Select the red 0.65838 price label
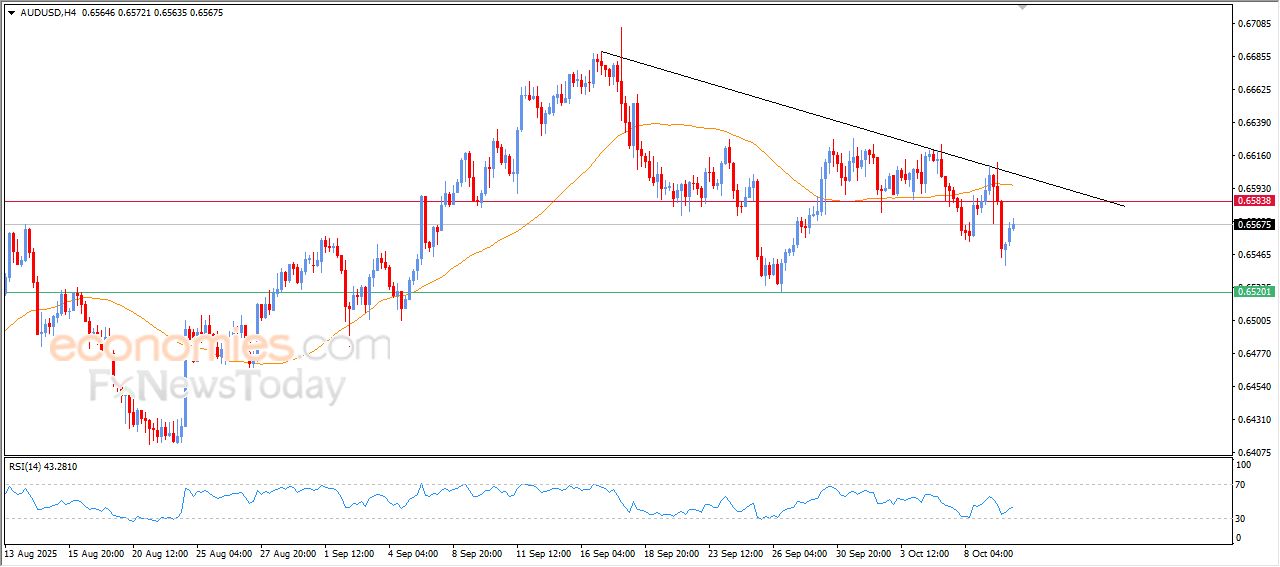 coord(1254,201)
